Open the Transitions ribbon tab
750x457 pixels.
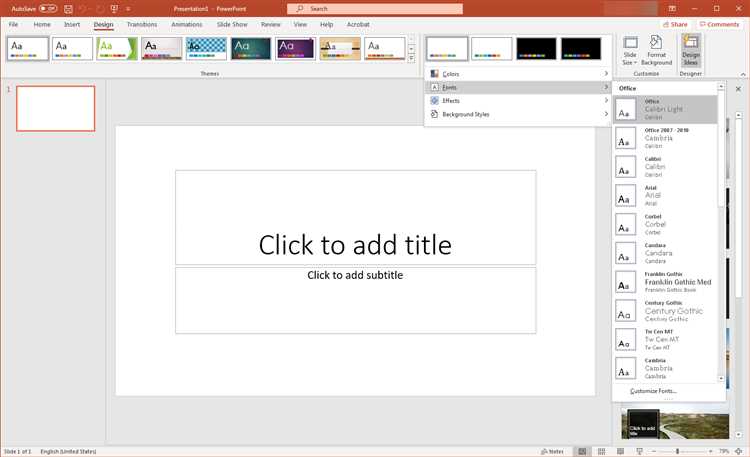142,24
